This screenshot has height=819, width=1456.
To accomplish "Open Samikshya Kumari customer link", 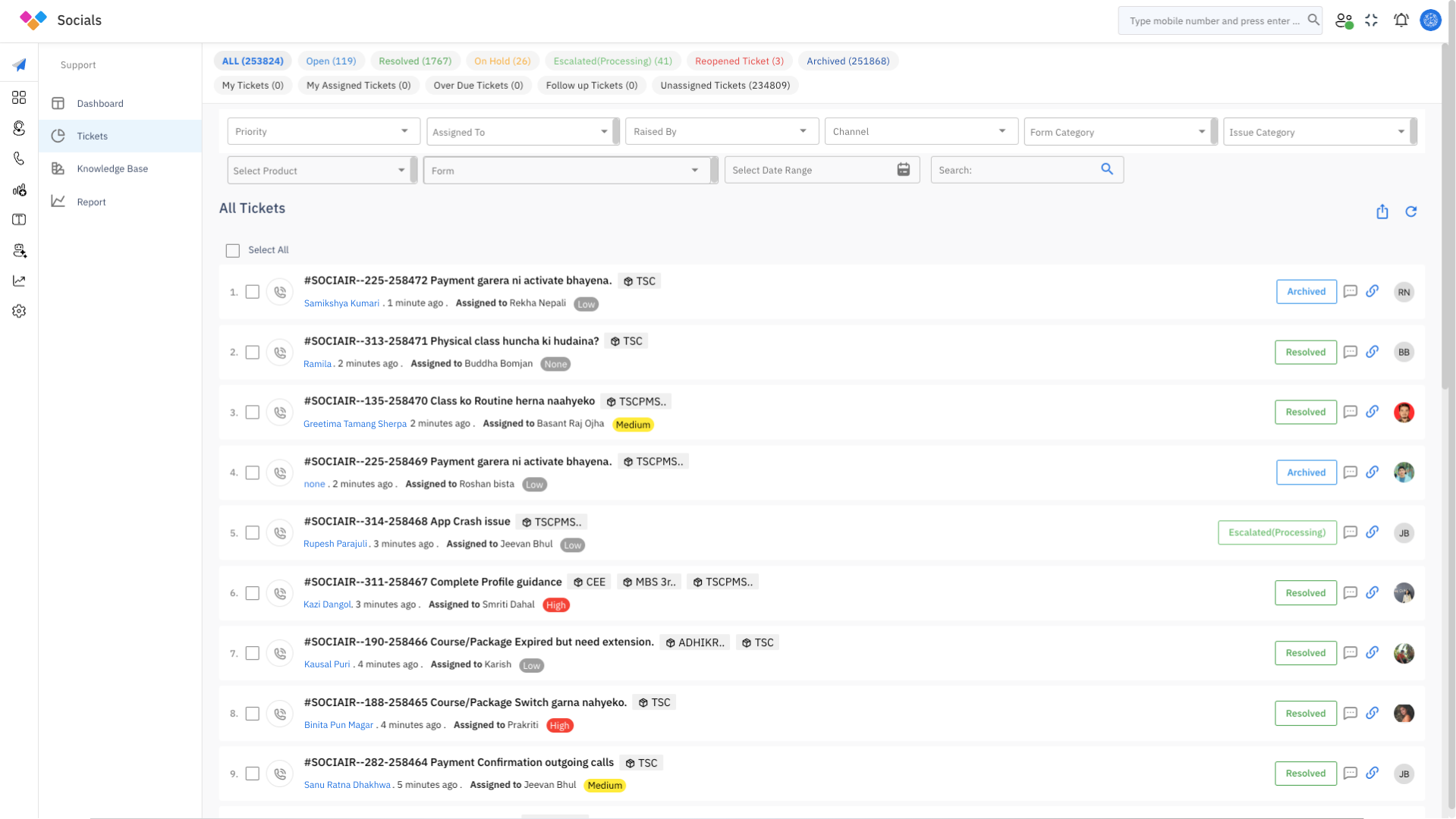I will tap(341, 303).
